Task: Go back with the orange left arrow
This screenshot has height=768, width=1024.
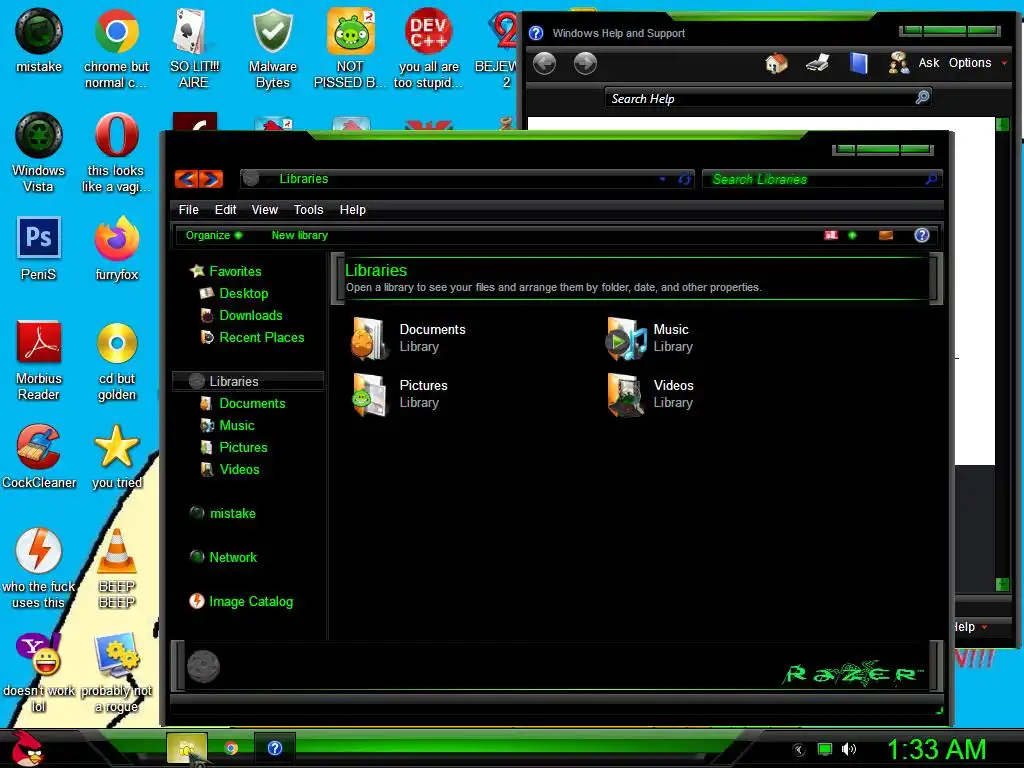Action: (186, 179)
